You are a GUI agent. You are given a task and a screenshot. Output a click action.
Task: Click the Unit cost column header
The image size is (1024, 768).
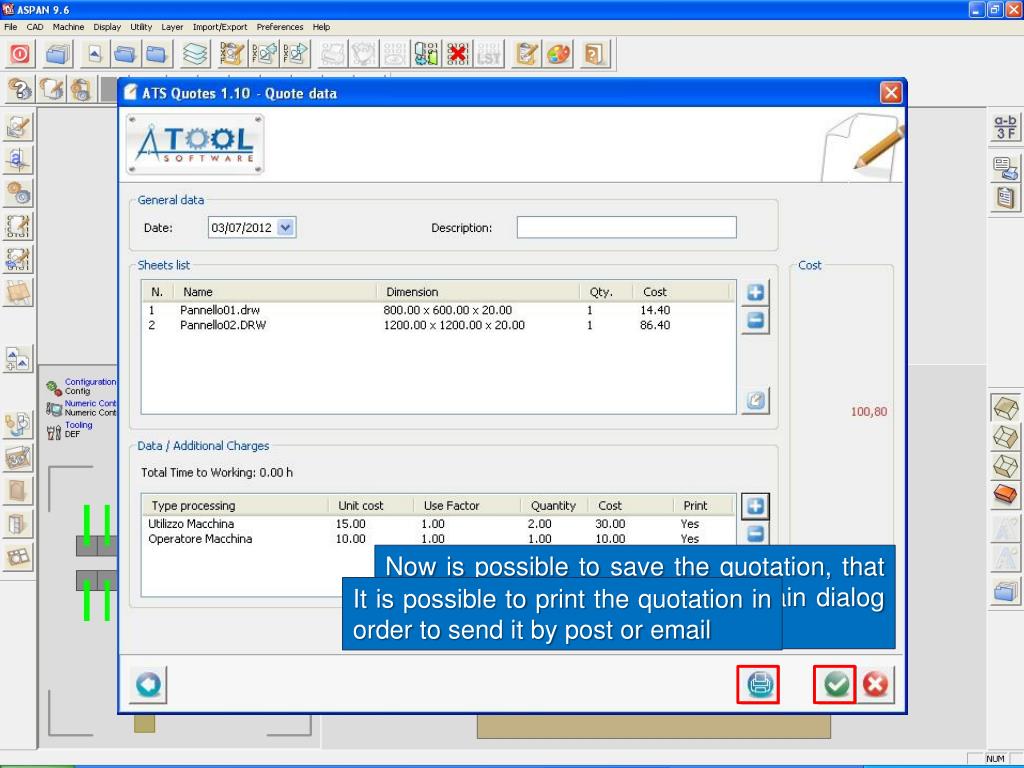click(371, 505)
